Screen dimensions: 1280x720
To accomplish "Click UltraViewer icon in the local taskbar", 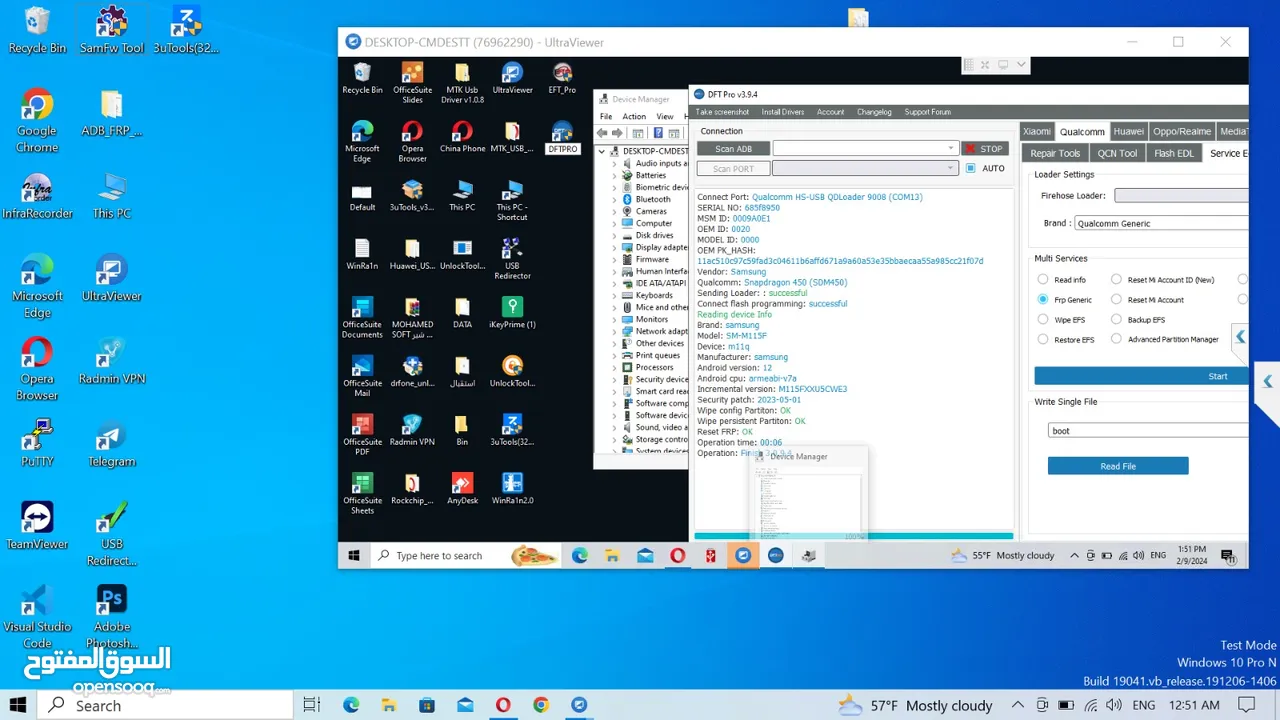I will point(579,705).
